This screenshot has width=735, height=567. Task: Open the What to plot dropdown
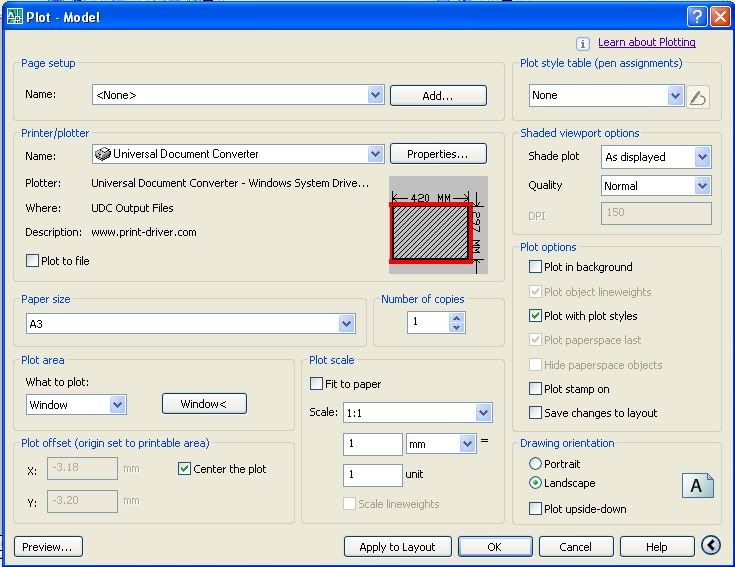tap(118, 404)
